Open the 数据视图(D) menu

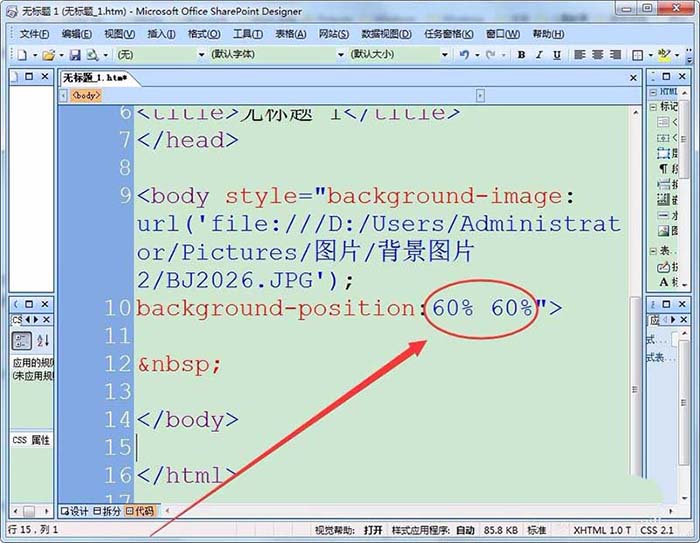[387, 34]
